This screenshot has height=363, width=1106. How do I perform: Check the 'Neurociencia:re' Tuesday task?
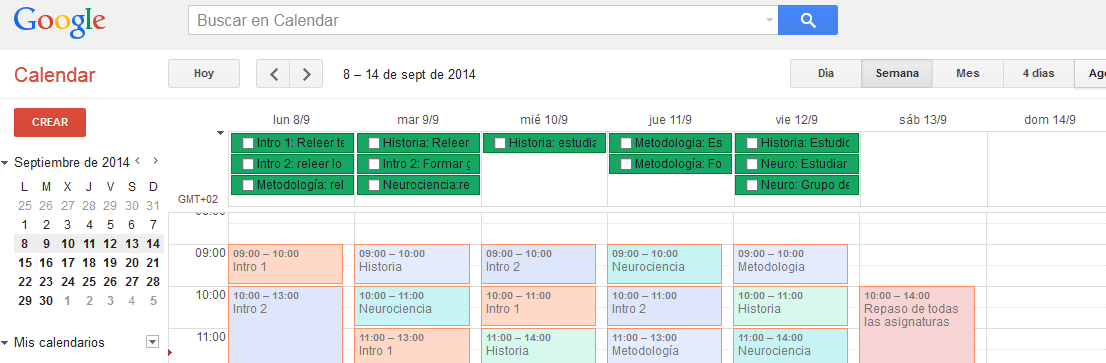click(x=375, y=185)
